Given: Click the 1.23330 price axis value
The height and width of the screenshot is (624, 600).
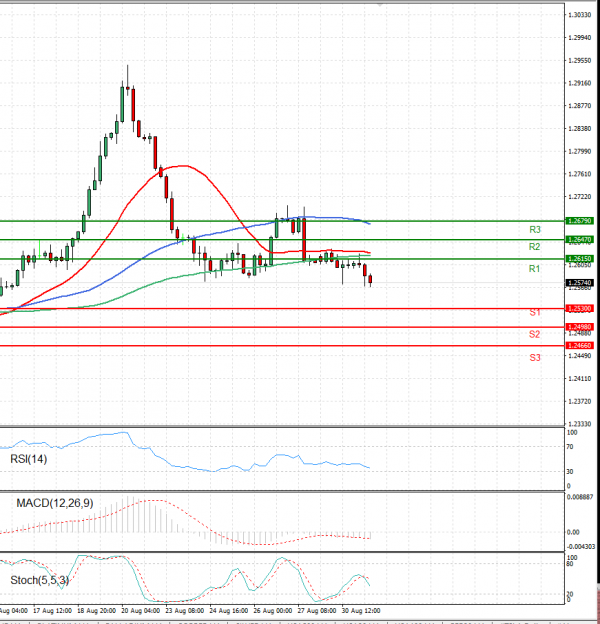Looking at the screenshot, I should point(579,424).
